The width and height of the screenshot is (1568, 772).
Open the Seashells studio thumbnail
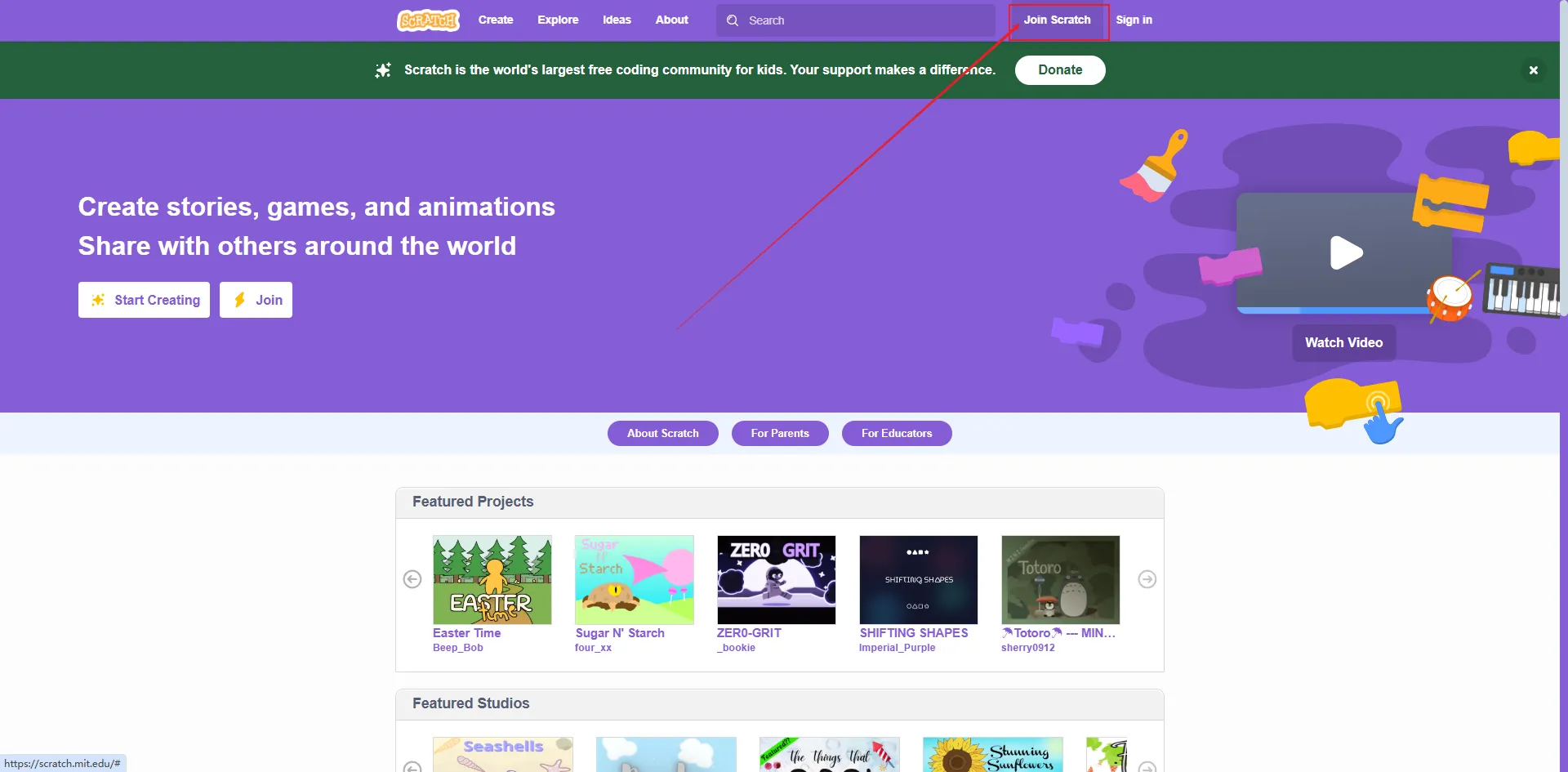[x=503, y=755]
